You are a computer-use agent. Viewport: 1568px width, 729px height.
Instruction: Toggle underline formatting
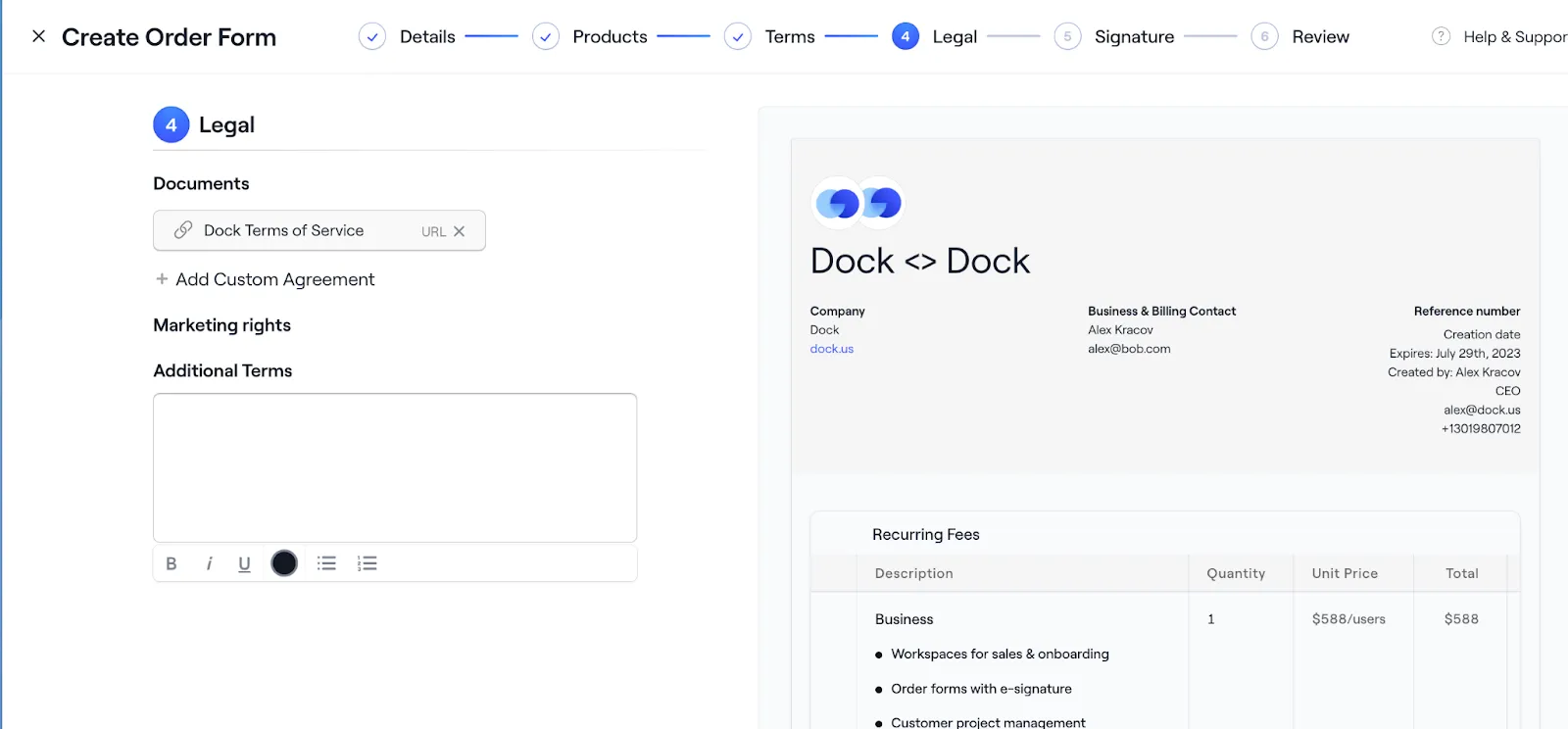point(244,563)
